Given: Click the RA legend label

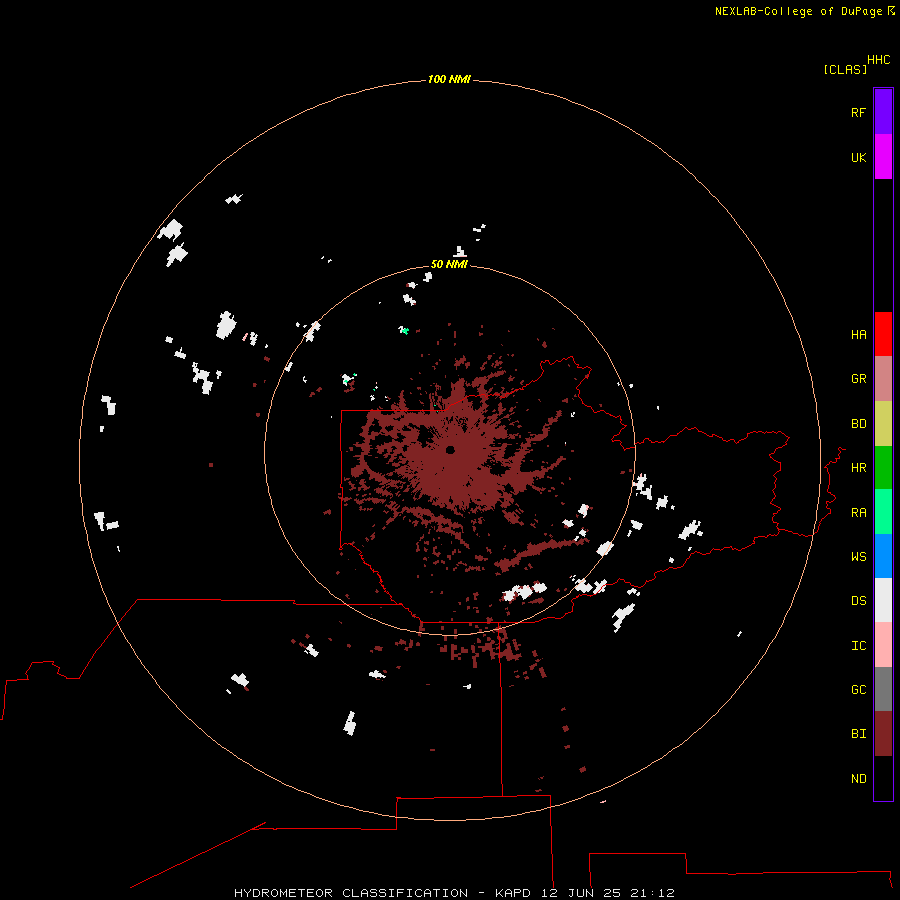Looking at the screenshot, I should pyautogui.click(x=858, y=513).
